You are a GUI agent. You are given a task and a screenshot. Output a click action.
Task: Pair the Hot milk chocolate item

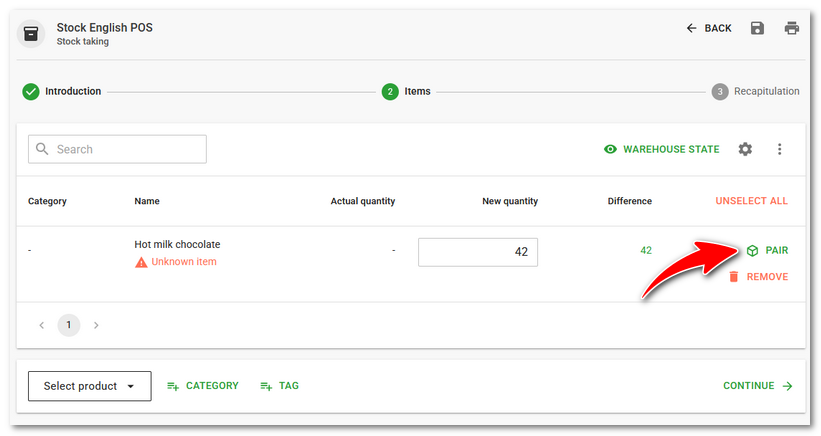tap(767, 251)
